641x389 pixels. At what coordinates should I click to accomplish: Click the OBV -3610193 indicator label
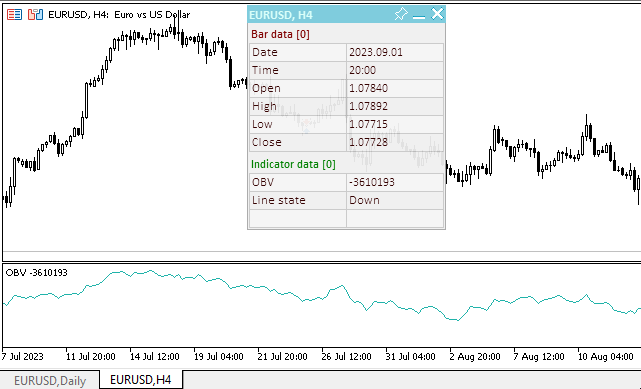click(x=36, y=273)
